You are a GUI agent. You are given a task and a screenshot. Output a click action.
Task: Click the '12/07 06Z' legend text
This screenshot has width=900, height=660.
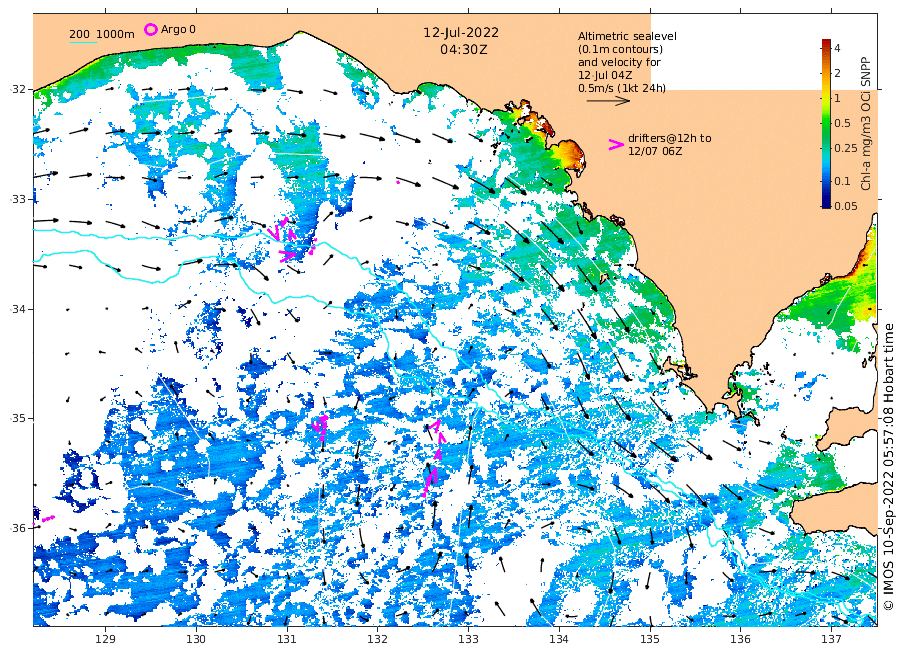point(655,151)
